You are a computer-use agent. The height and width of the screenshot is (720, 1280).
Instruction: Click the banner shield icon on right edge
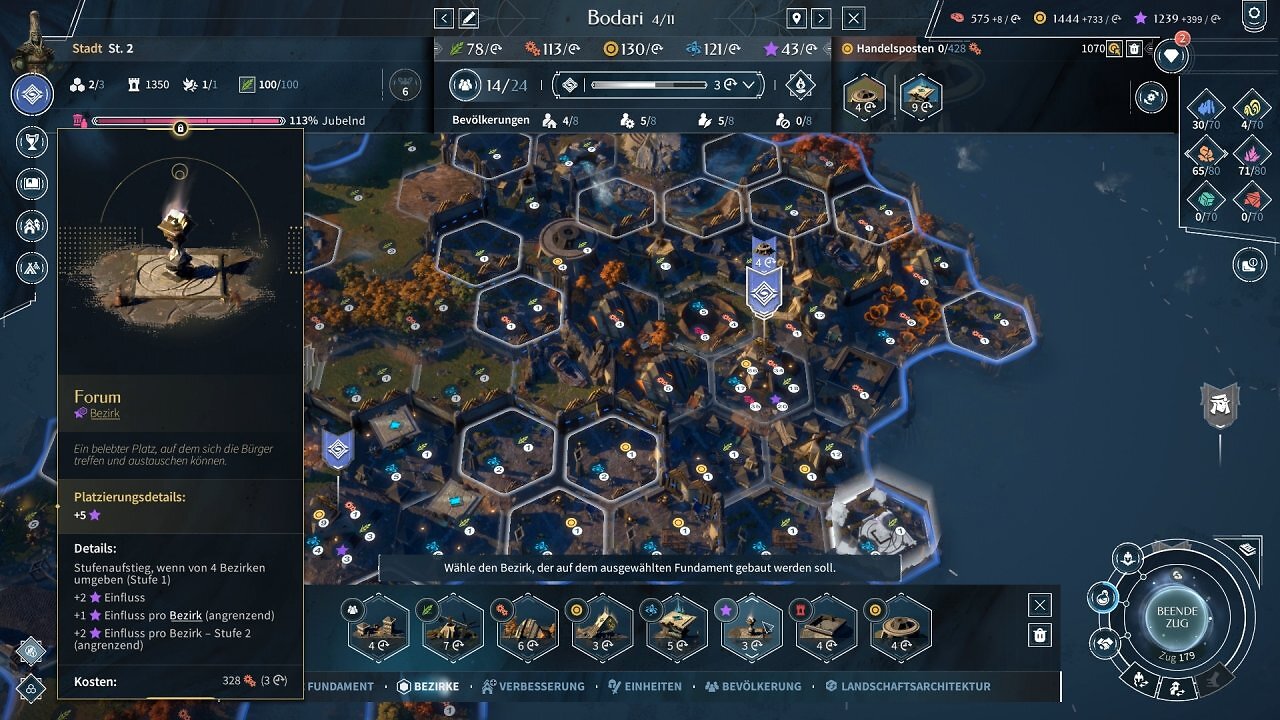(x=1220, y=405)
